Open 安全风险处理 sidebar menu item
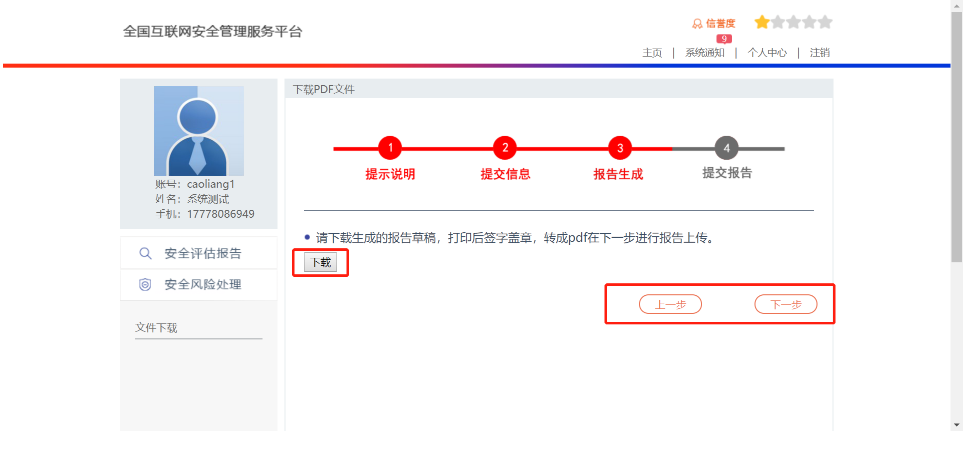The height and width of the screenshot is (455, 966). 198,284
